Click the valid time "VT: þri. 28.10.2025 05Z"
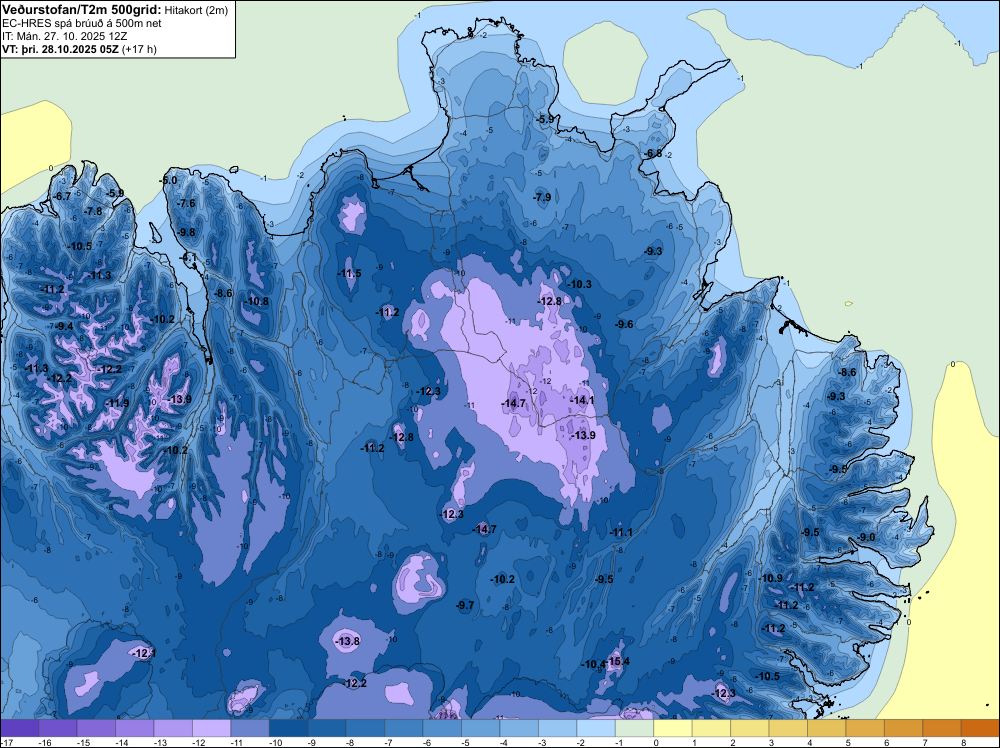Viewport: 1000px width, 748px height. [x=59, y=48]
